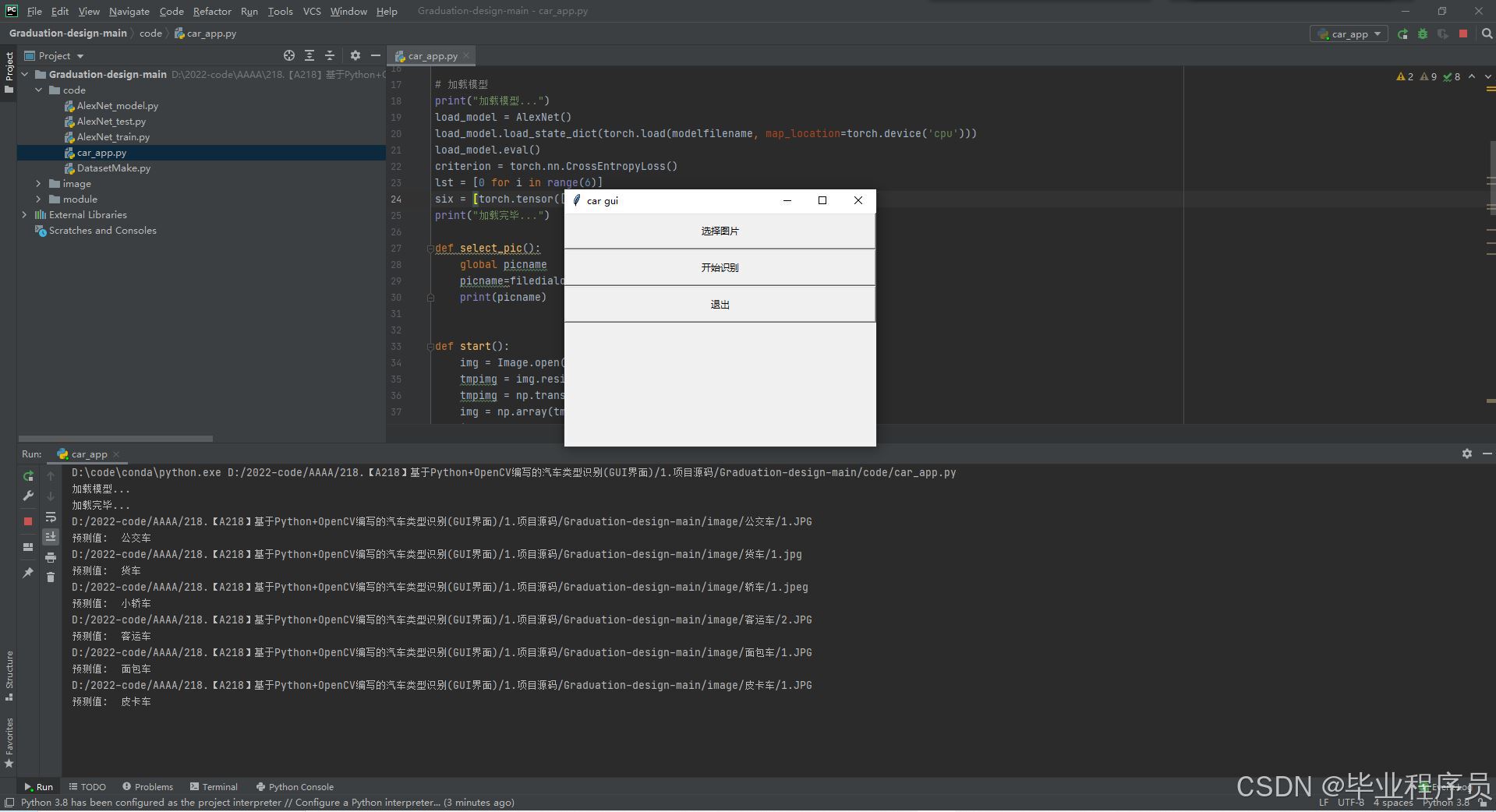The width and height of the screenshot is (1496, 812).
Task: Click the Down the Stack Trace arrow
Action: 51,496
